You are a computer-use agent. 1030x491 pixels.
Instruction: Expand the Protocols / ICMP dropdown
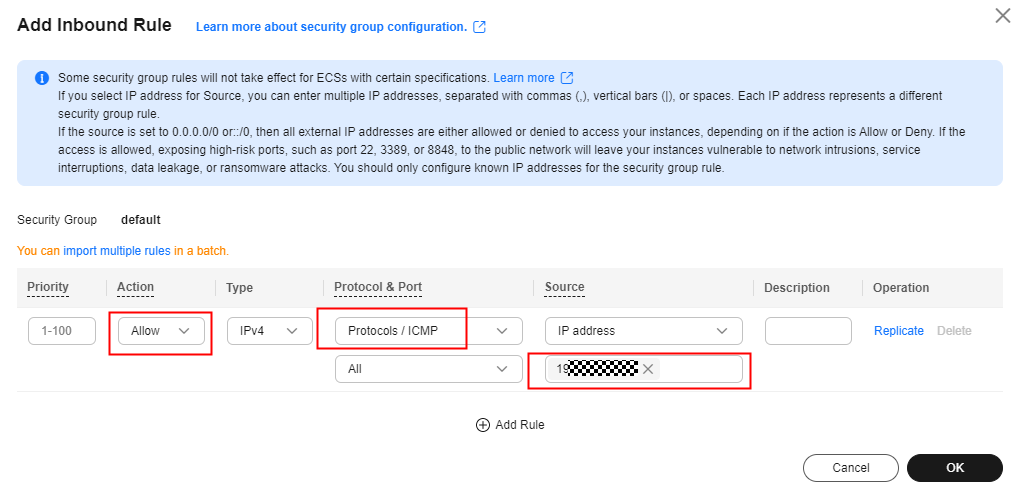429,331
